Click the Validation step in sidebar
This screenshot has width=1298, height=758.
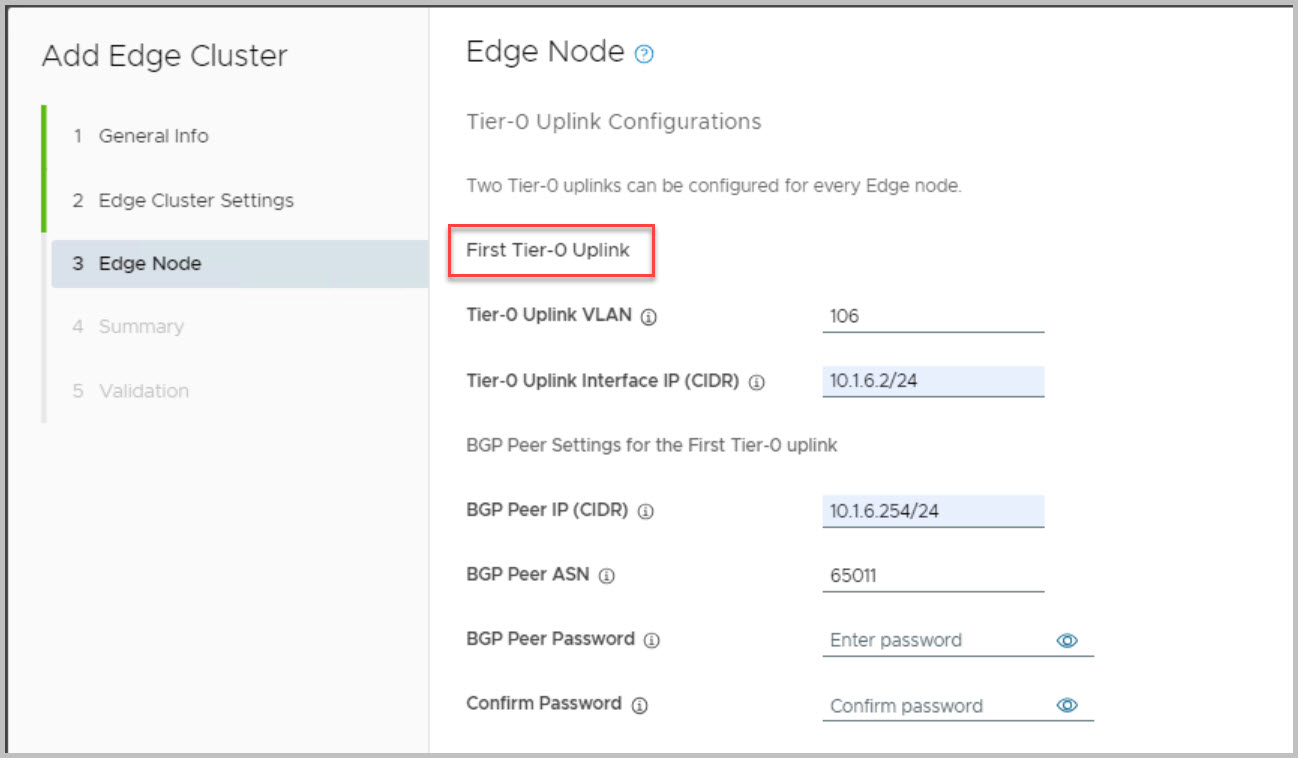click(x=143, y=391)
